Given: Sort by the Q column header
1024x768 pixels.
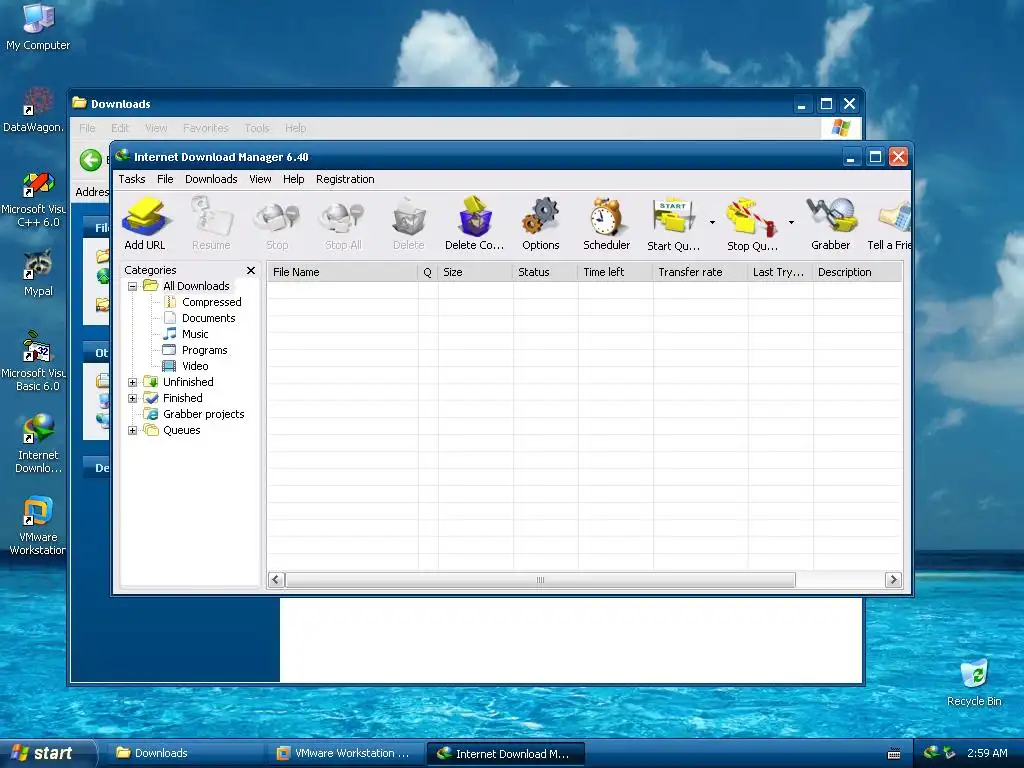Looking at the screenshot, I should click(428, 272).
